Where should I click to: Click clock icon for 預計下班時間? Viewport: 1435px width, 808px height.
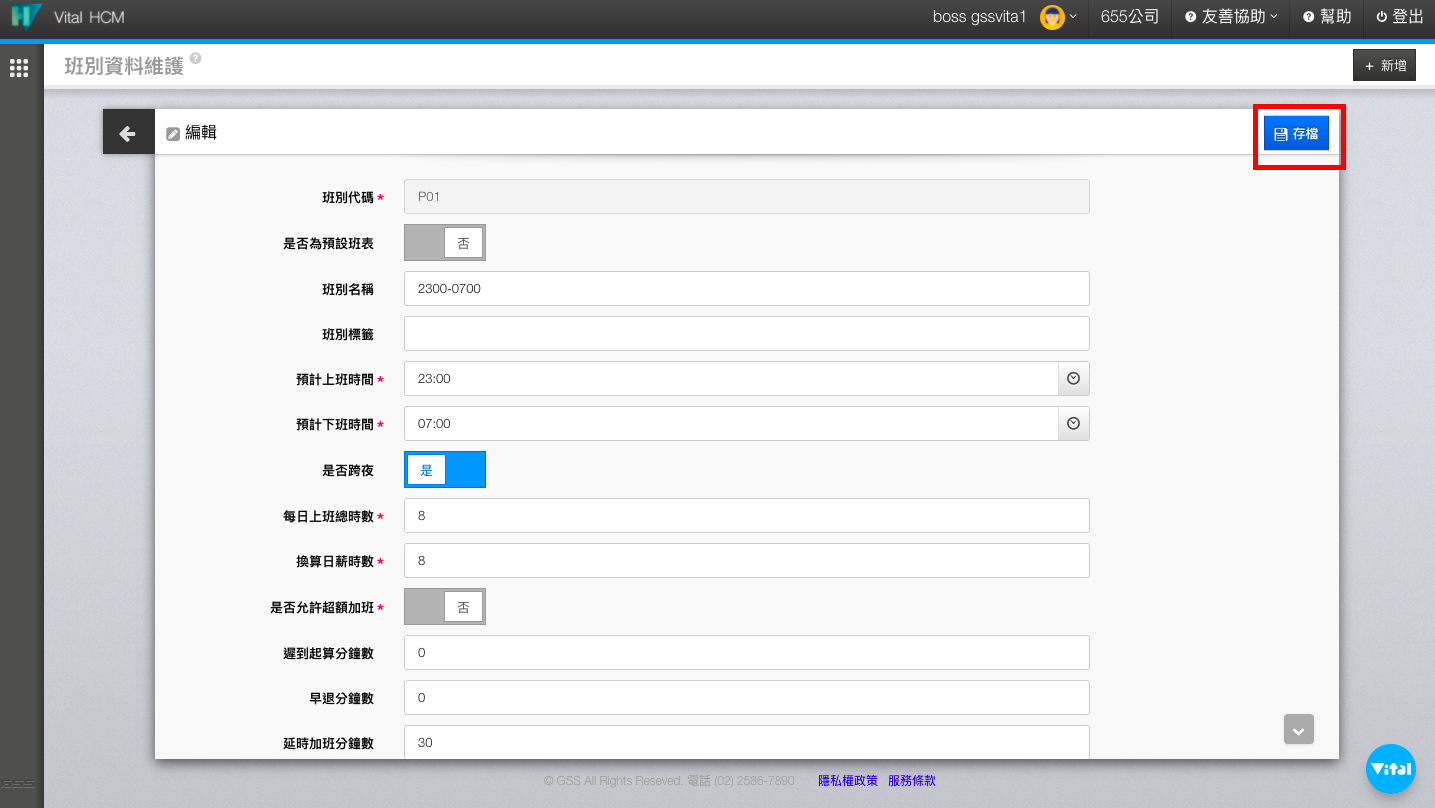coord(1073,424)
